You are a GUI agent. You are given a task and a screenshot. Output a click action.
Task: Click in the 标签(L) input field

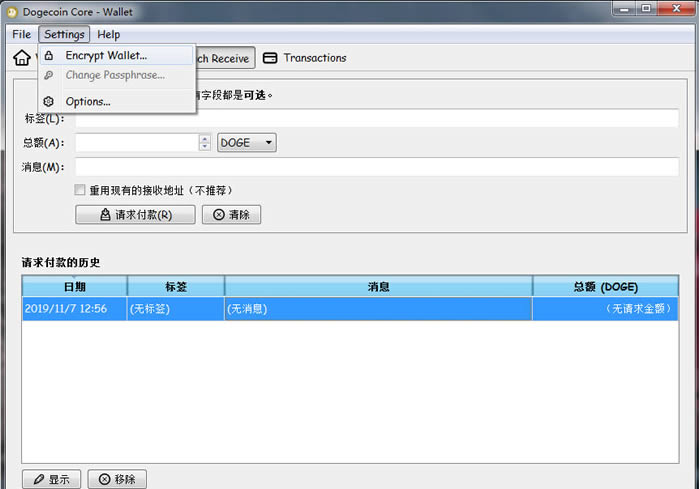pos(376,119)
